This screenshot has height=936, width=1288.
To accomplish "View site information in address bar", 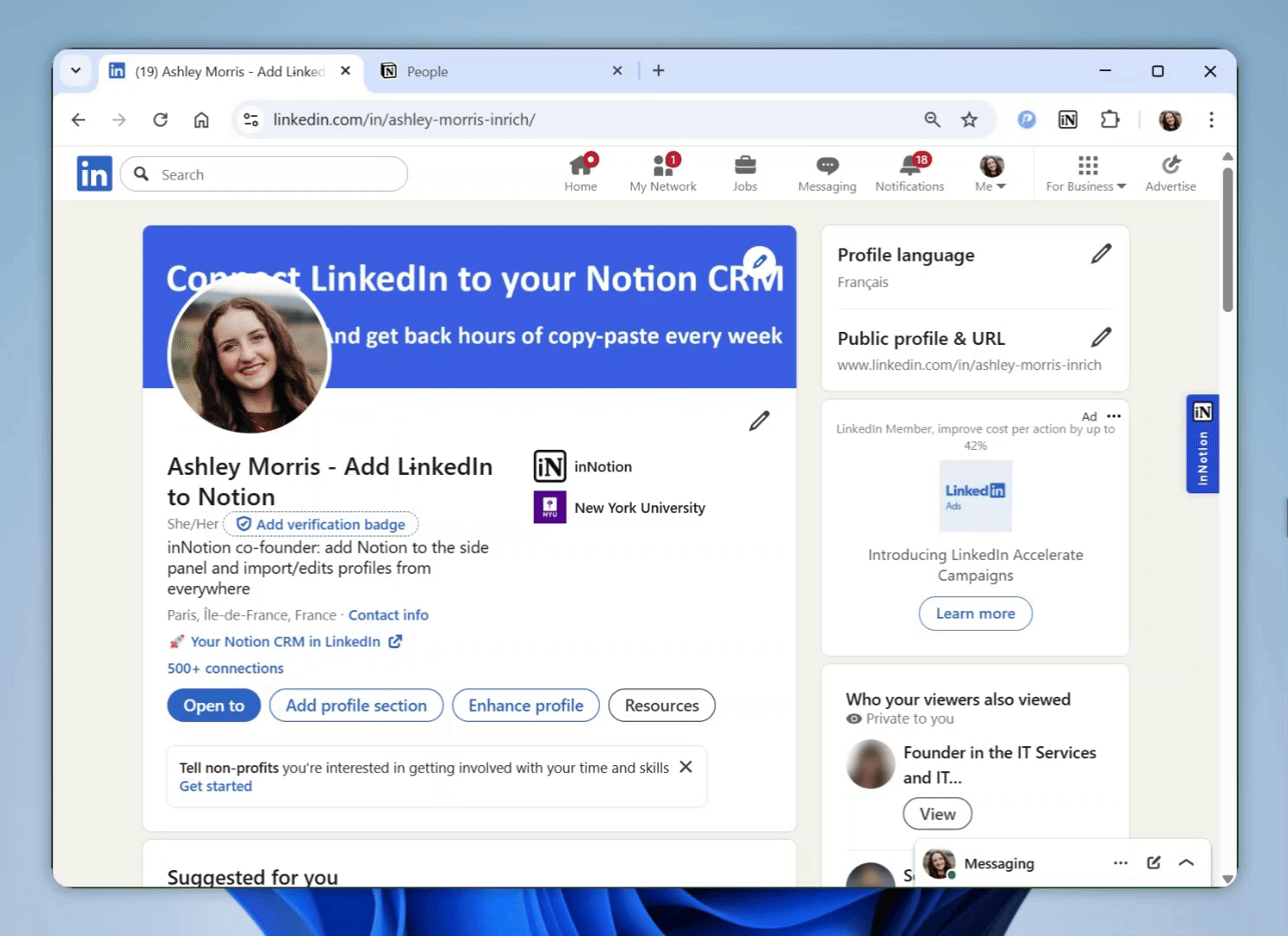I will pyautogui.click(x=251, y=120).
